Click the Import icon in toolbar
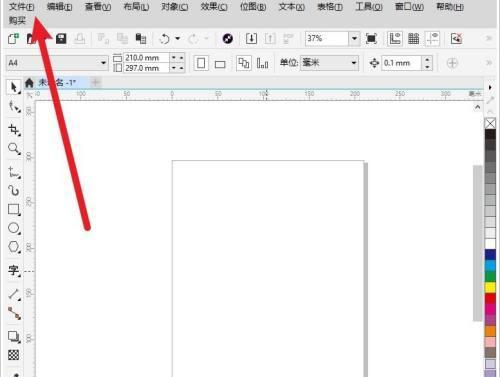Screen dimensions: 500x377 tap(251, 39)
